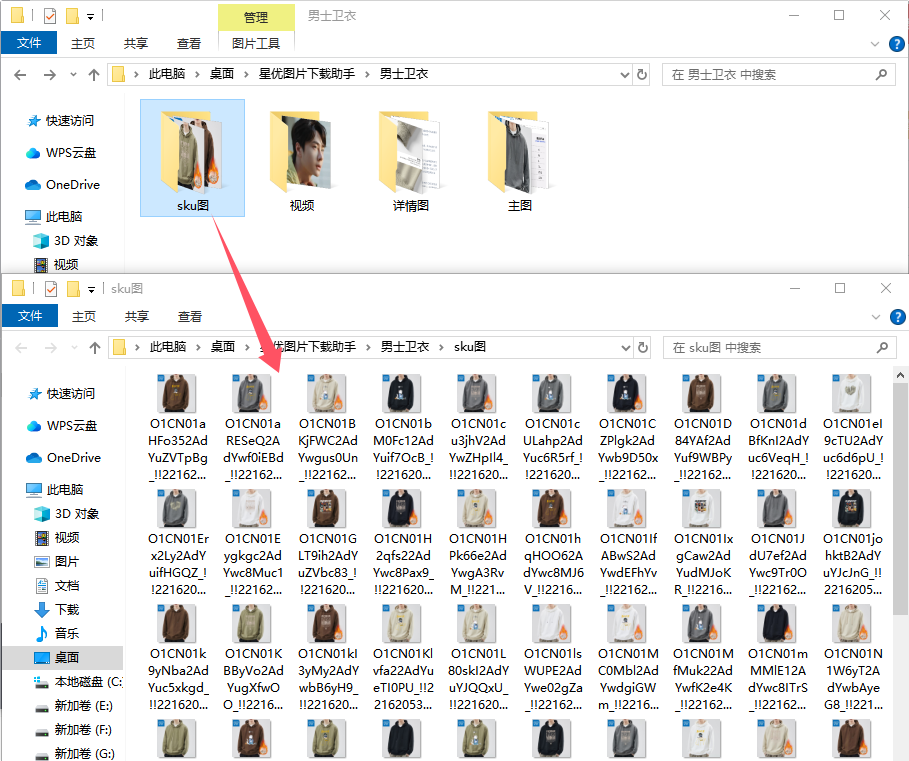The image size is (909, 761).
Task: Open the sku图 folder in 男士卫衣 window
Action: click(x=192, y=158)
